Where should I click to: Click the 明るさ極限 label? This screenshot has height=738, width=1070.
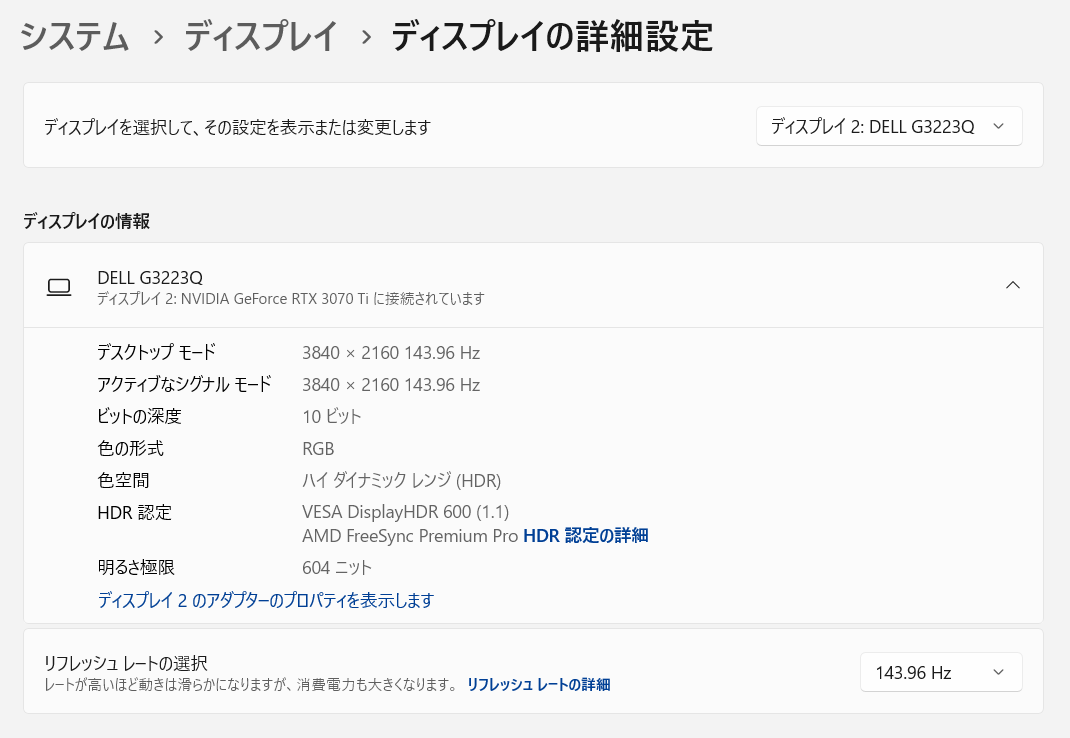click(136, 567)
